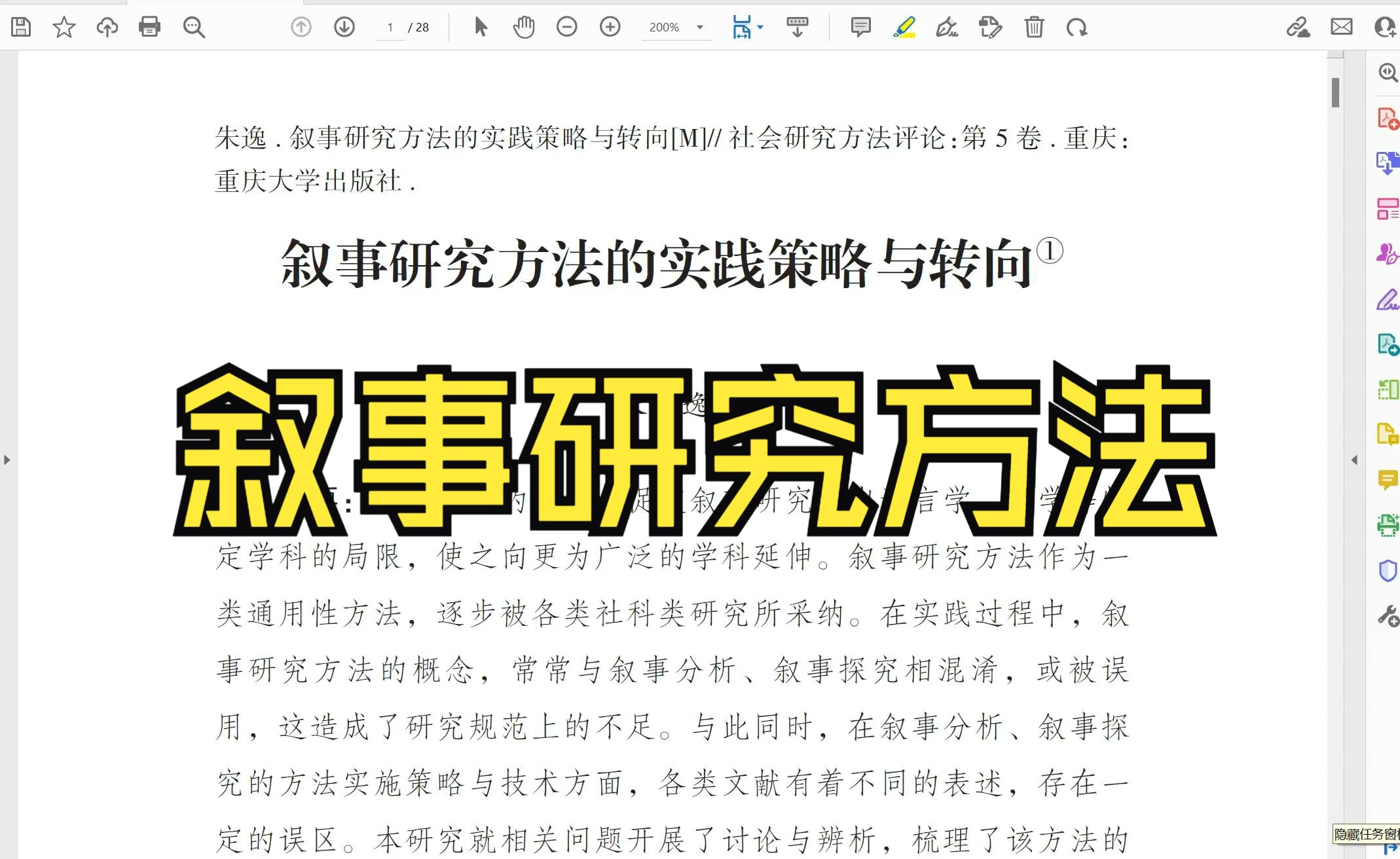Delete with the trash bin icon
The image size is (1400, 859).
pyautogui.click(x=1034, y=27)
